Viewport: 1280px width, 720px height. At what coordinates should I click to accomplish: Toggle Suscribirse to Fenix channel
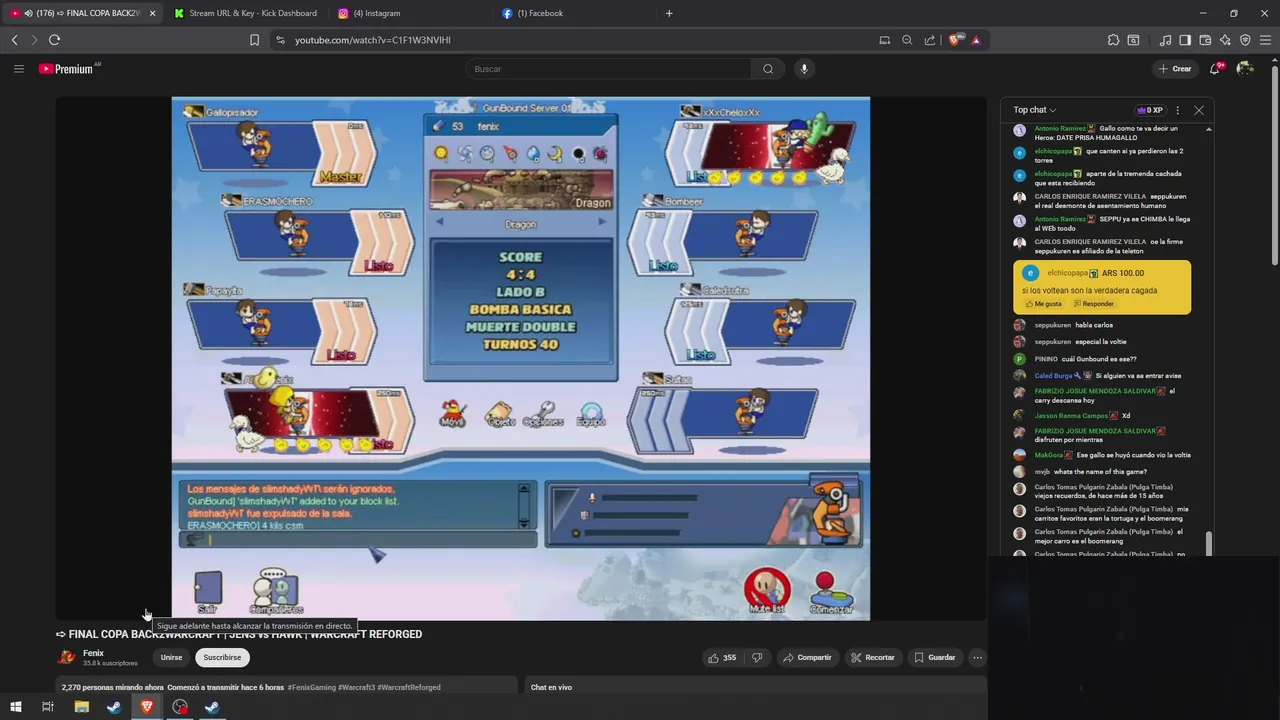pos(222,657)
